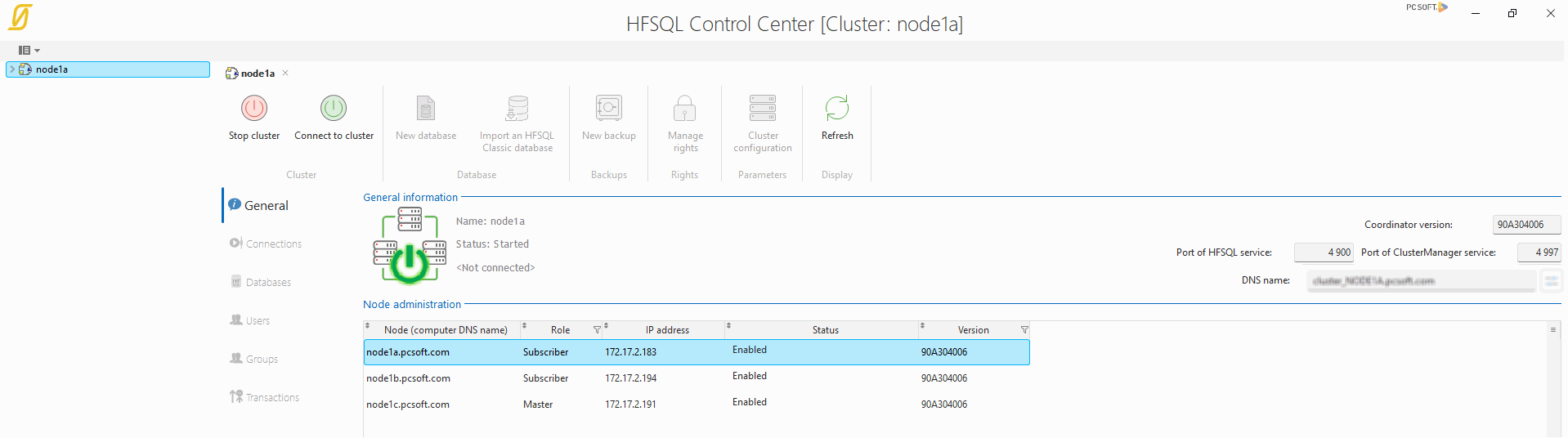
Task: Click the started cluster status graphic
Action: pyautogui.click(x=410, y=246)
